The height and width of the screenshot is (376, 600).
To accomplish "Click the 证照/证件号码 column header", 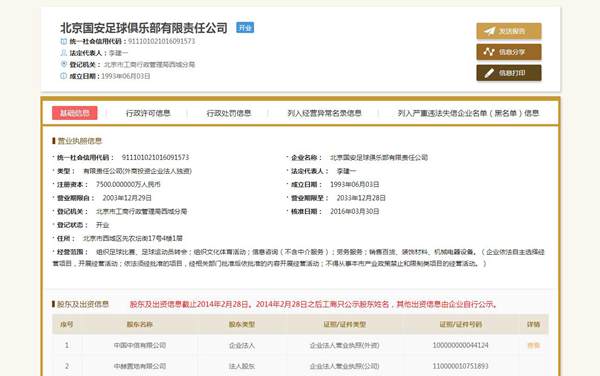I will pyautogui.click(x=461, y=324).
